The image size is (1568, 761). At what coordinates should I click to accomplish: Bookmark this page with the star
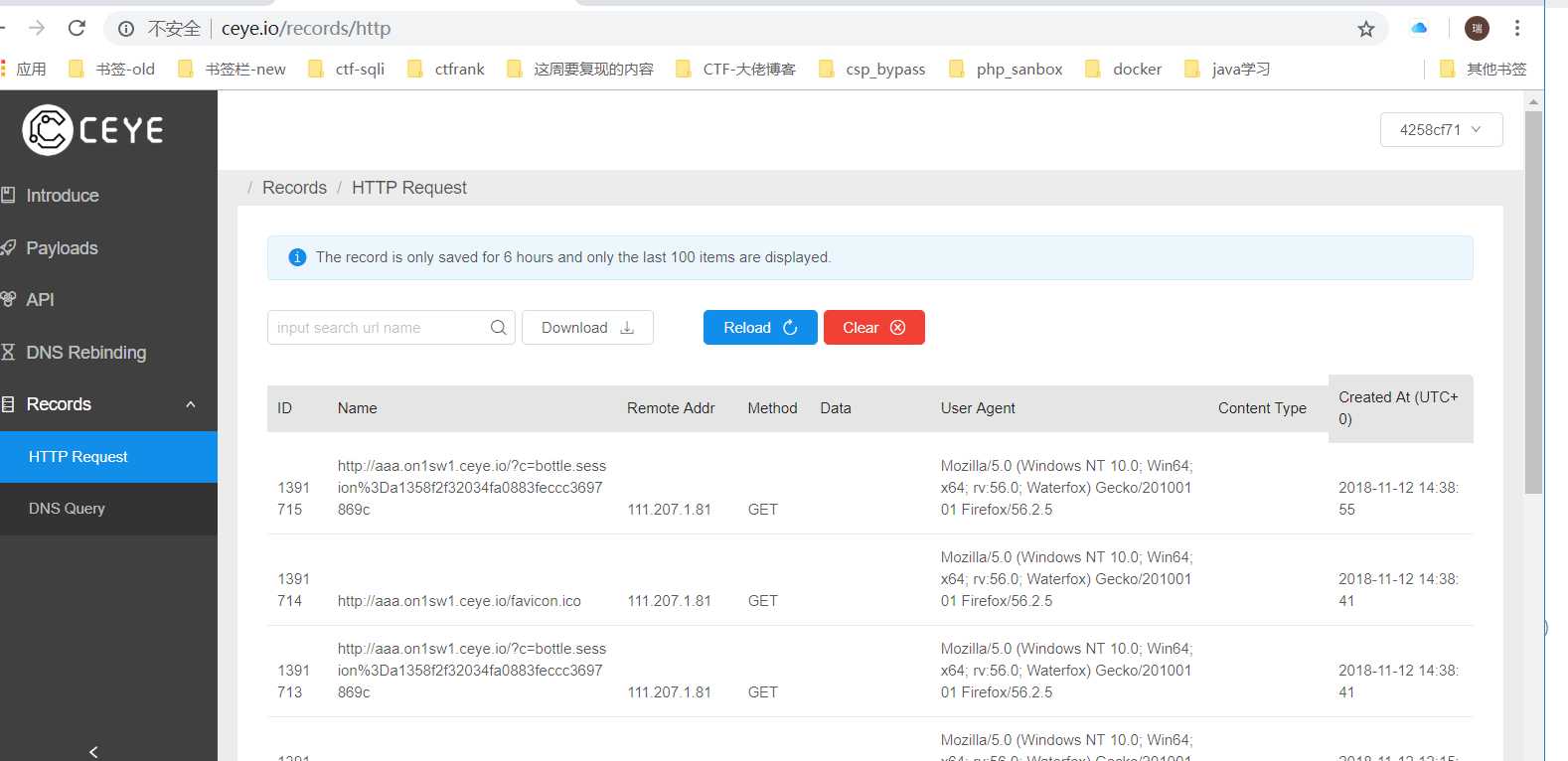coord(1366,29)
